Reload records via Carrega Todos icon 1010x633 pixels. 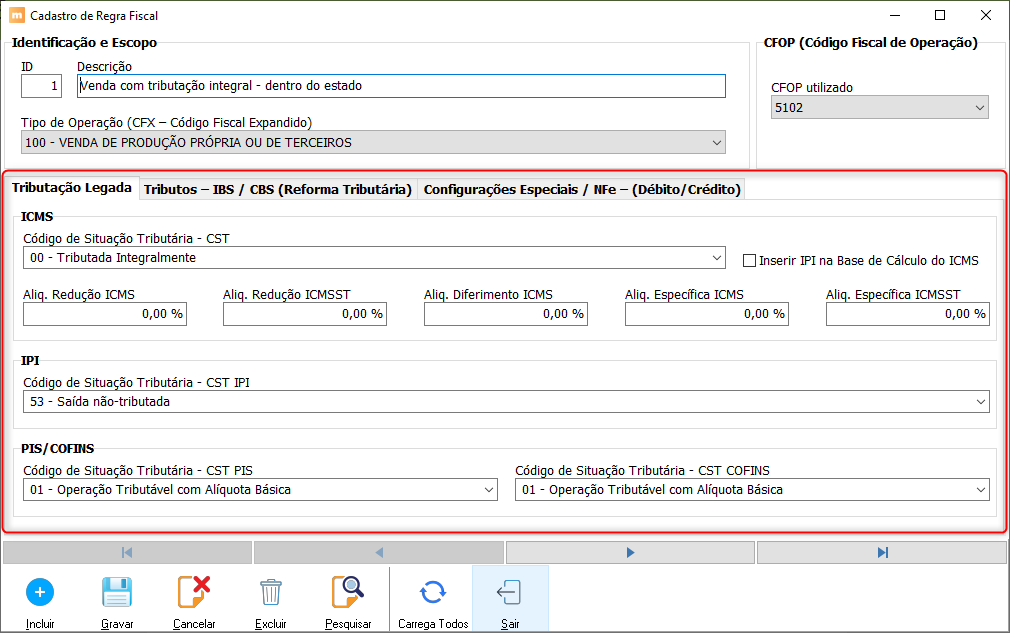[x=433, y=592]
